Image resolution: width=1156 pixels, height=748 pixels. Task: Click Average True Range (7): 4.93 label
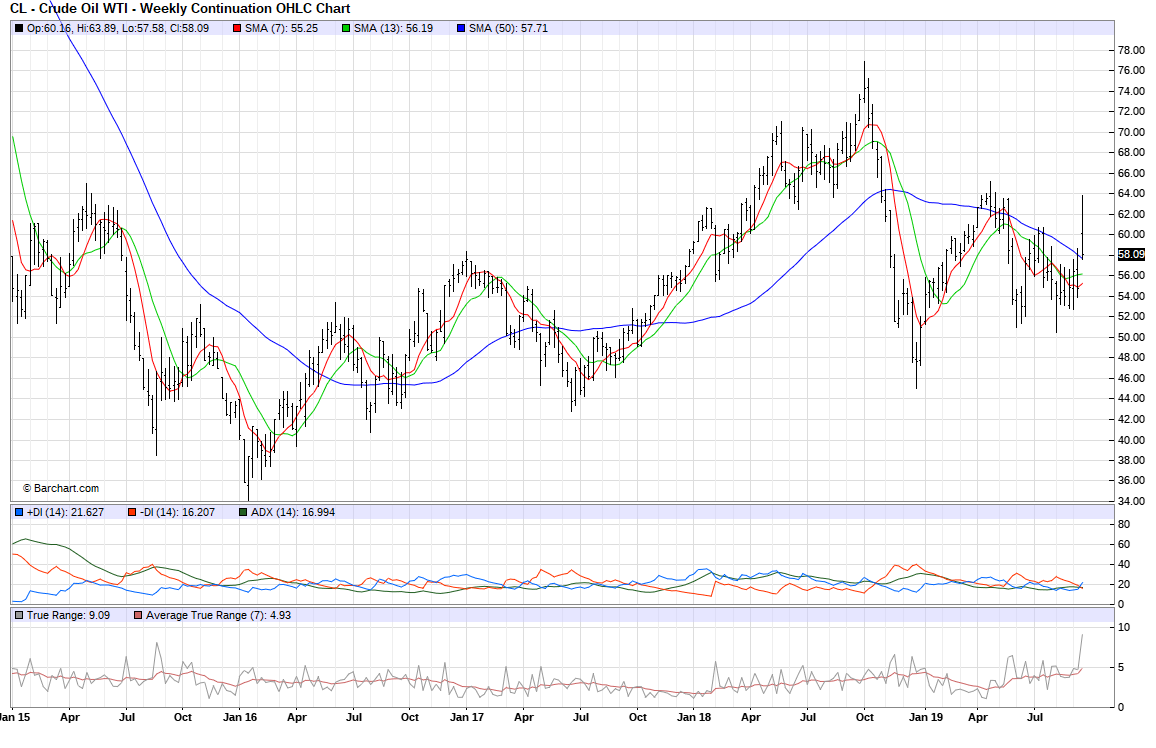pyautogui.click(x=218, y=615)
